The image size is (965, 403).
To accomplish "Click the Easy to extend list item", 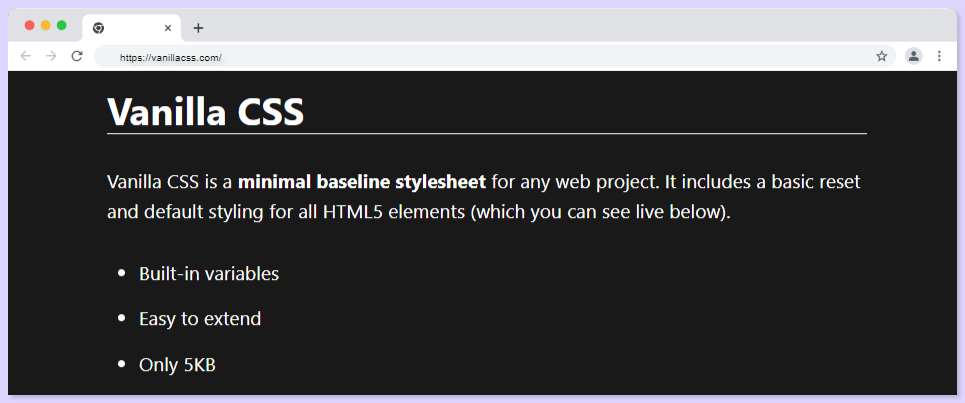I will (x=200, y=319).
